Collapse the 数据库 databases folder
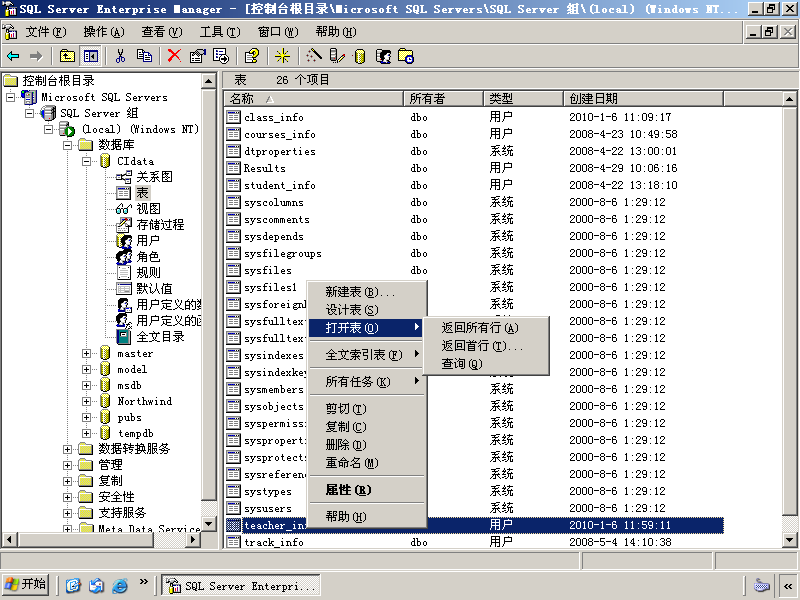The image size is (800, 600). 67,145
